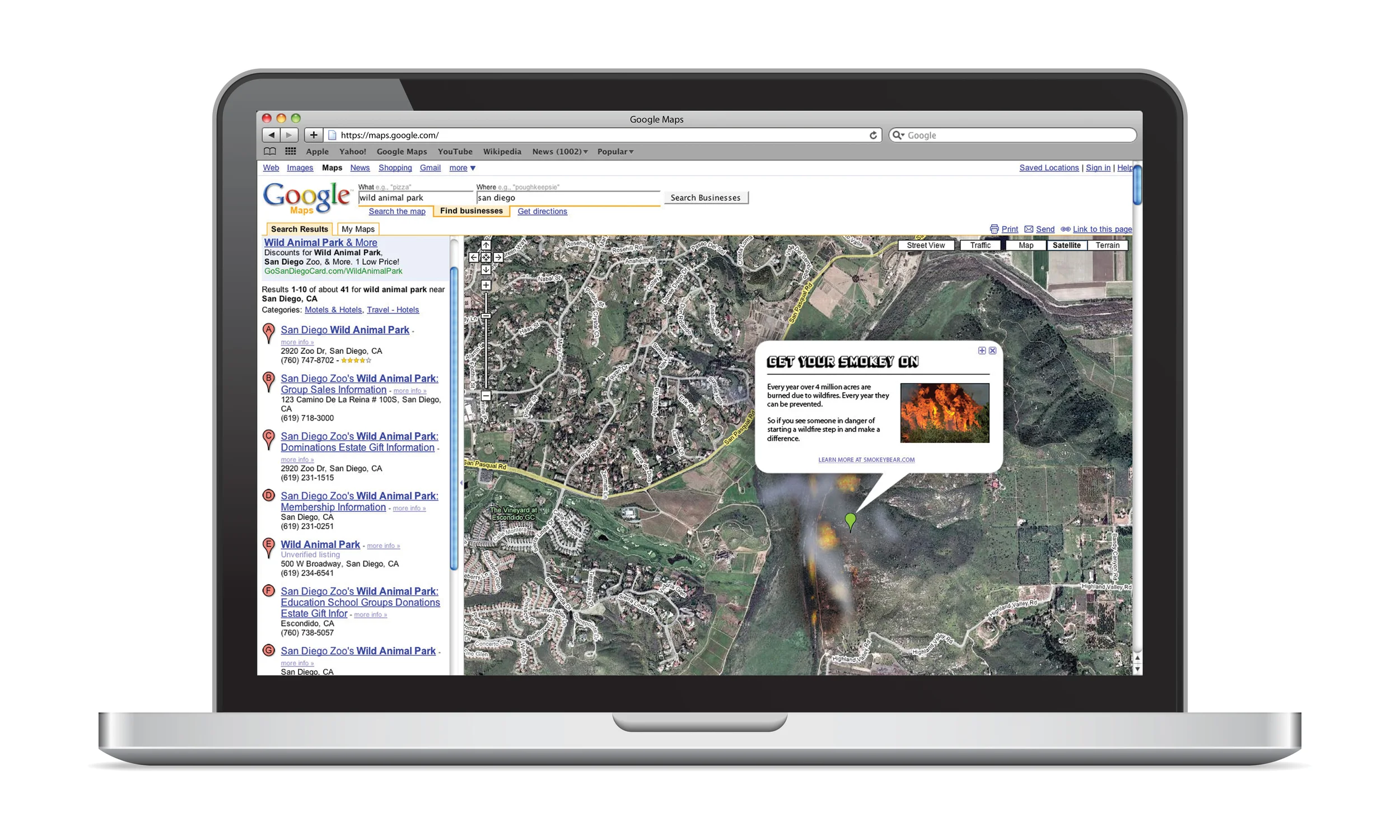Open the Popular dropdown in the bookmarks bar
The height and width of the screenshot is (840, 1400).
[614, 151]
